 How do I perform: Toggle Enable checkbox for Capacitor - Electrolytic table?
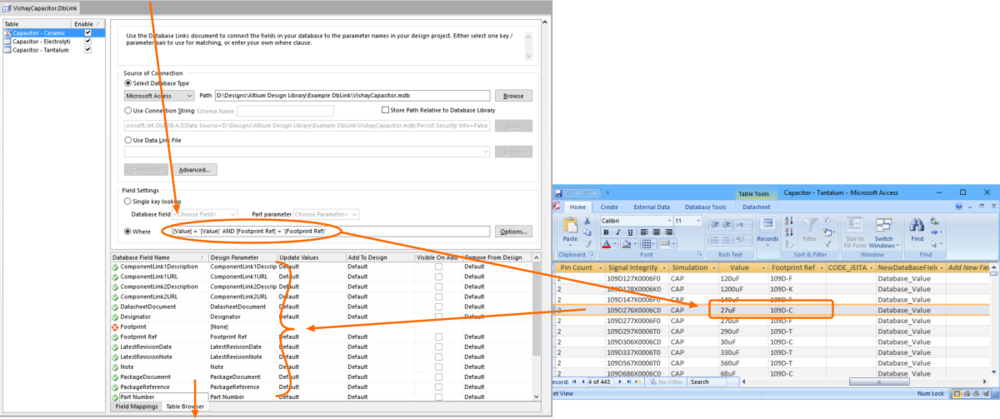coord(88,41)
